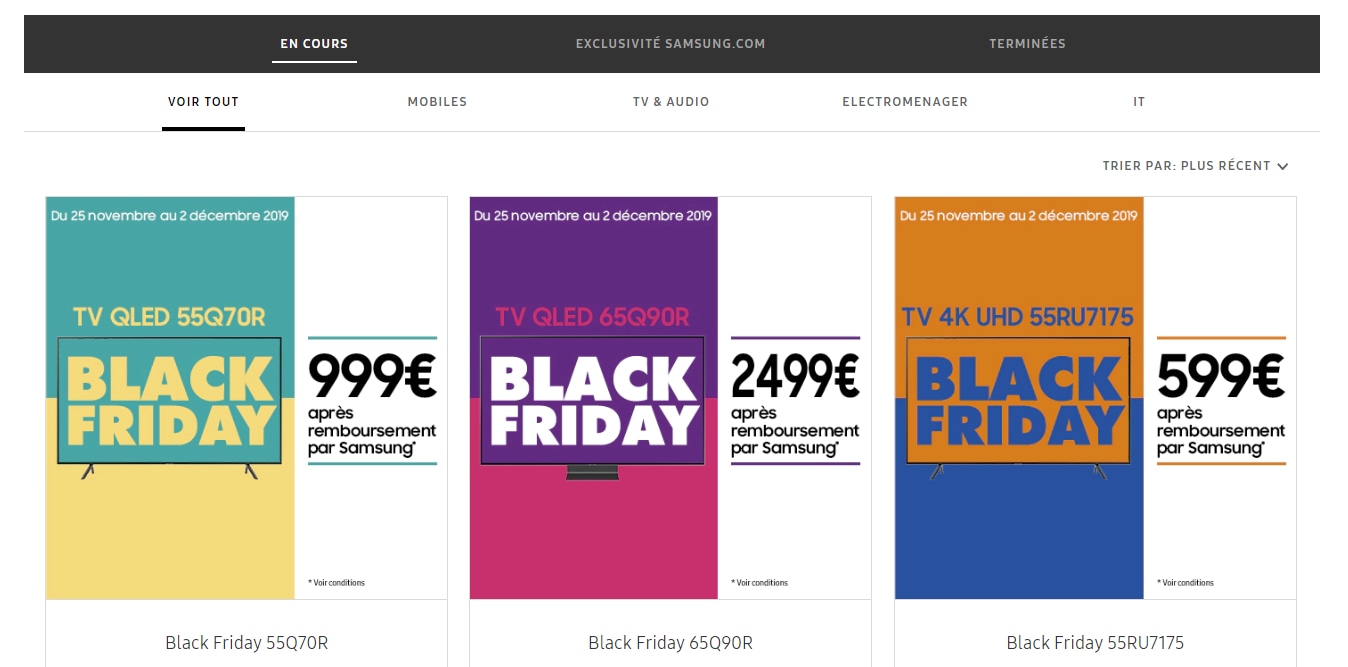Filter offers by TV & AUDIO
1348x667 pixels.
pos(671,102)
